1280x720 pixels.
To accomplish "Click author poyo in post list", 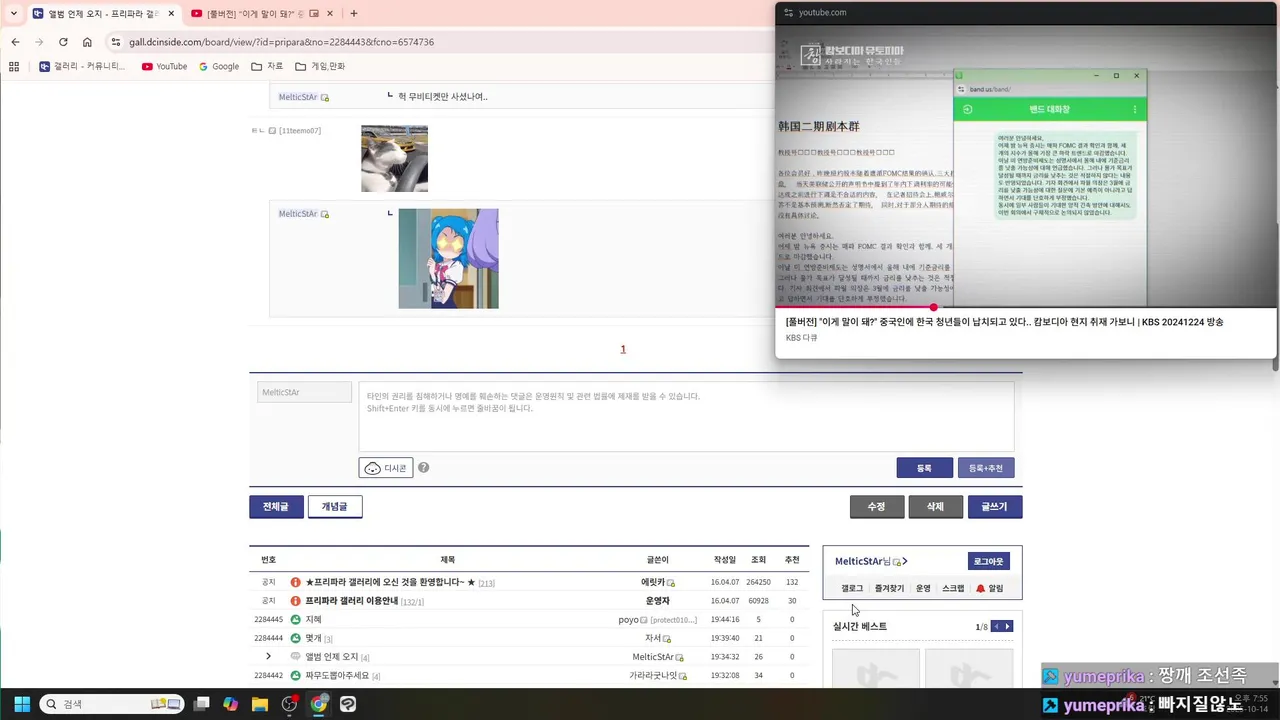I will 628,620.
